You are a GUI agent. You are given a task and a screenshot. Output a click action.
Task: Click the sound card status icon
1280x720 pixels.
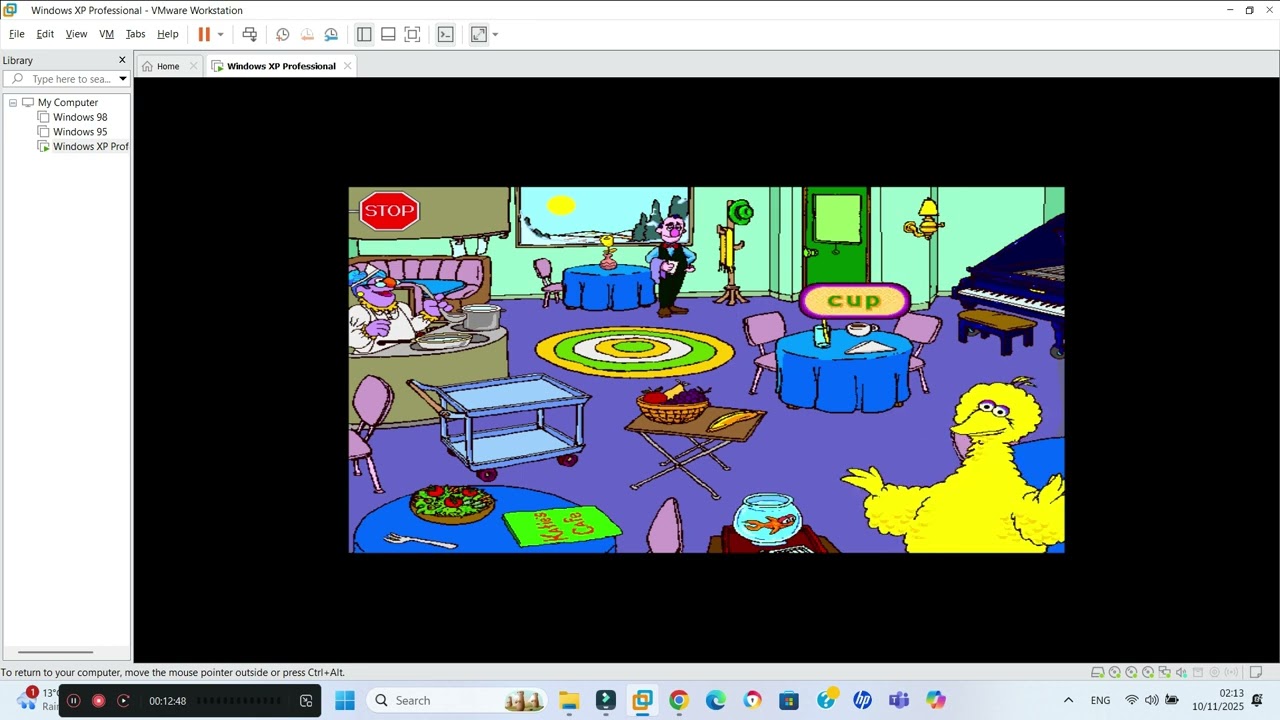1181,672
